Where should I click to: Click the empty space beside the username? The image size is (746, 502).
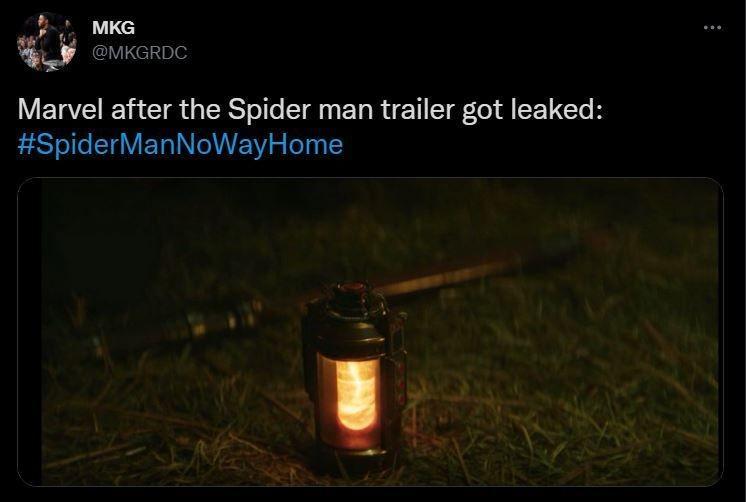(428, 40)
